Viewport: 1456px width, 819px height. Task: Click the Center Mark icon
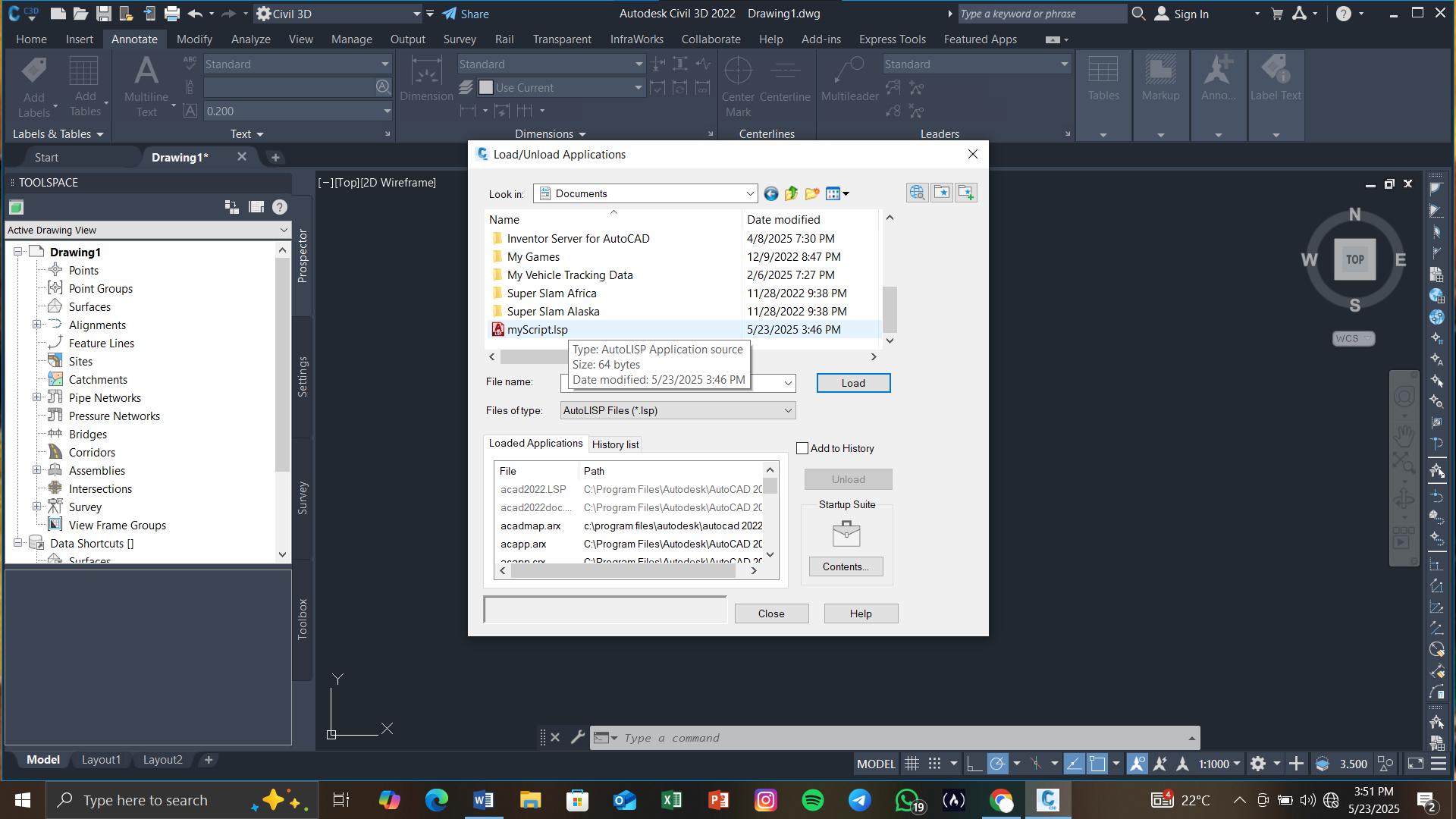click(x=737, y=72)
